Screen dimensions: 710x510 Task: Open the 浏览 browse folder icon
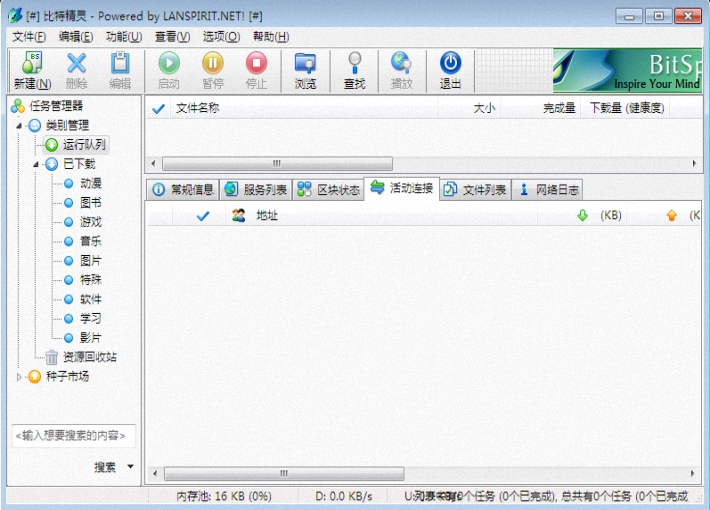[x=305, y=71]
